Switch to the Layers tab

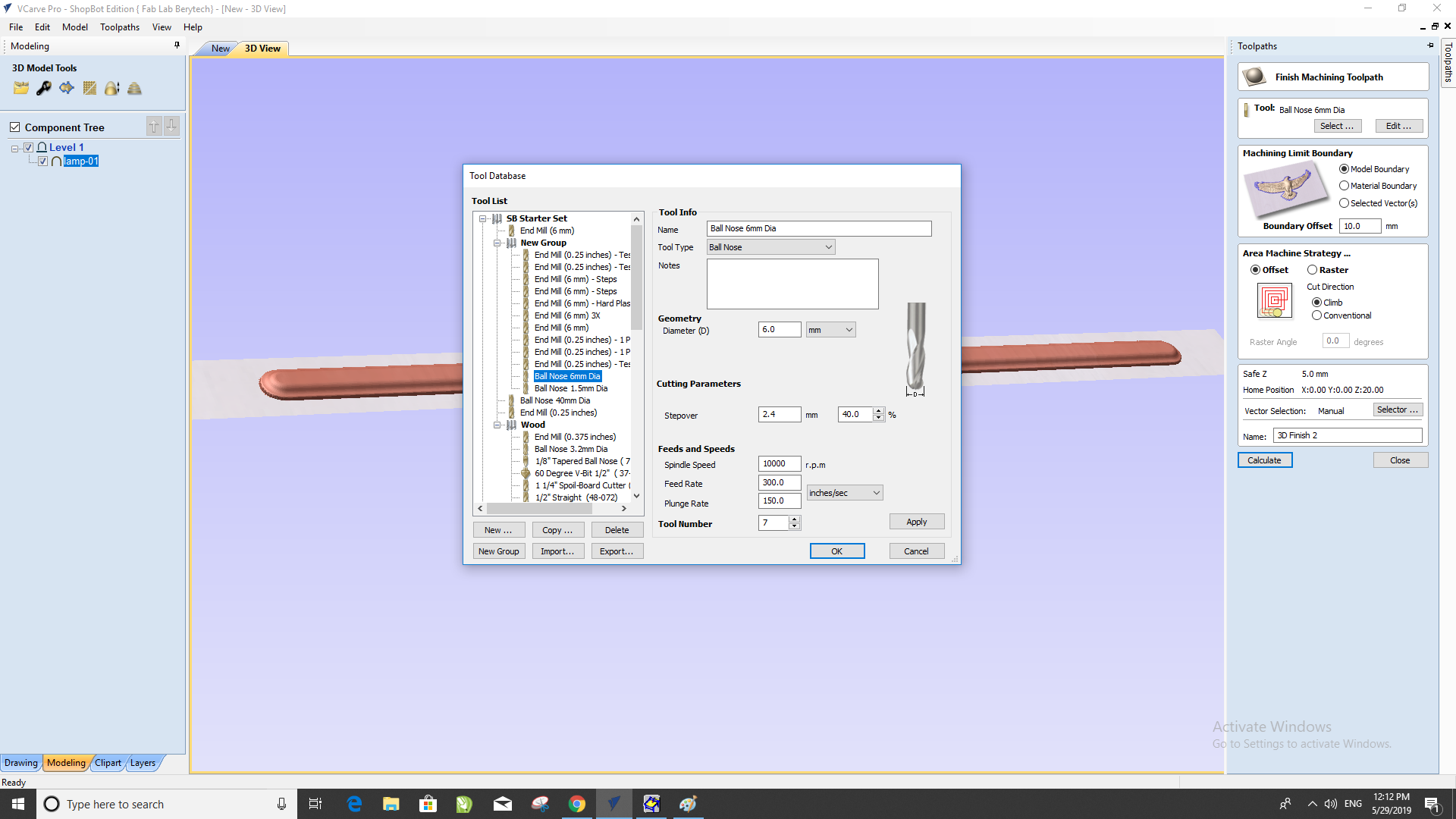click(143, 763)
